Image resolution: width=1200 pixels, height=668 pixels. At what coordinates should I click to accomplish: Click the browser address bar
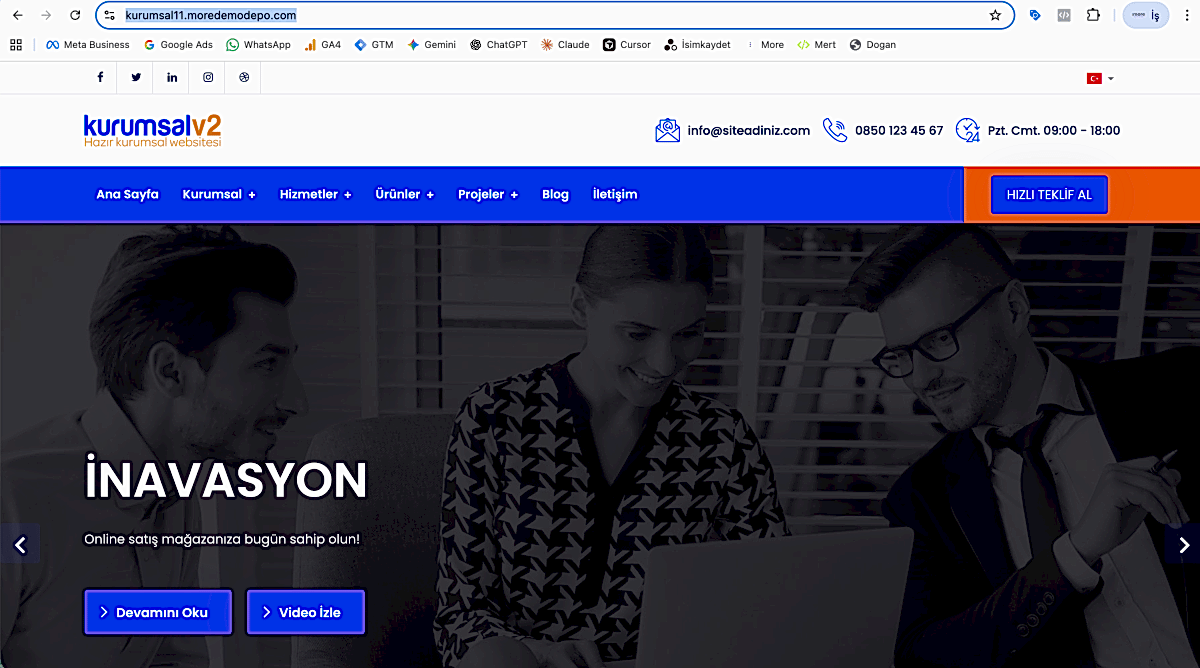550,15
